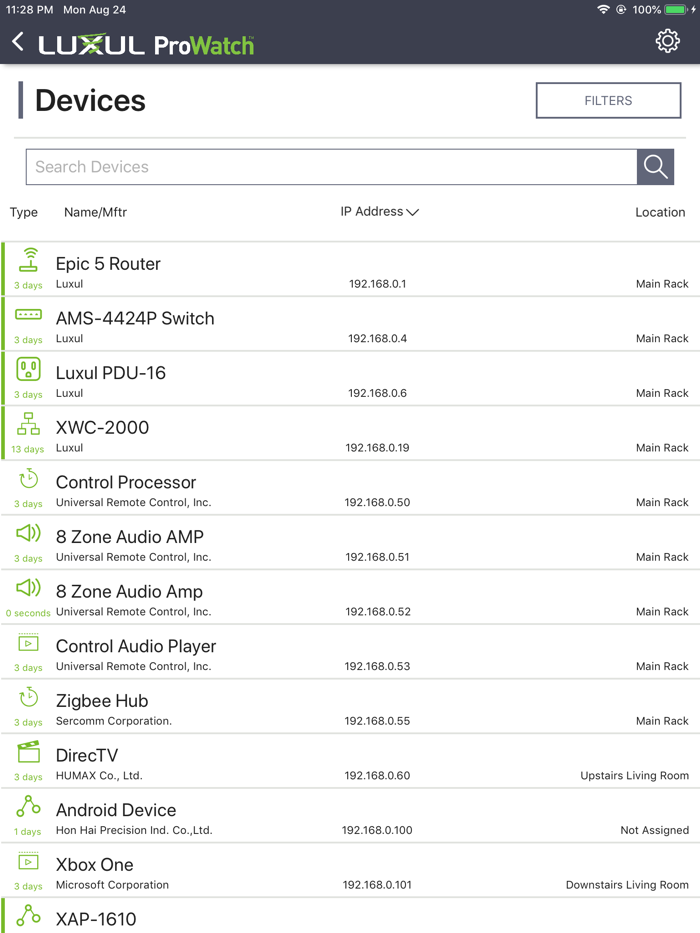
Task: Check the battery indicator in status bar
Action: click(x=676, y=10)
